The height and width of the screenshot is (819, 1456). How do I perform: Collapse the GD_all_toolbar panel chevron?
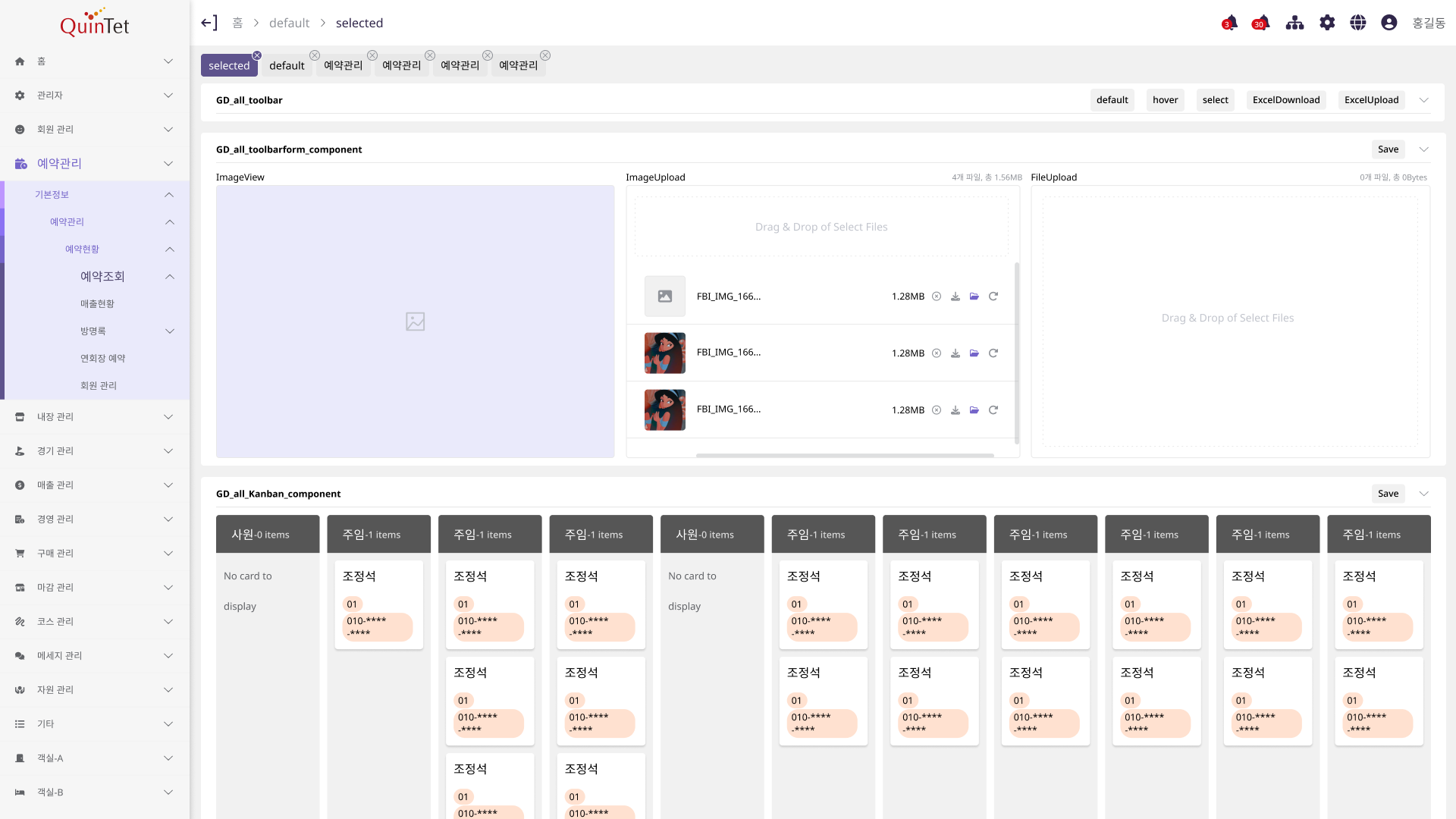coord(1423,100)
